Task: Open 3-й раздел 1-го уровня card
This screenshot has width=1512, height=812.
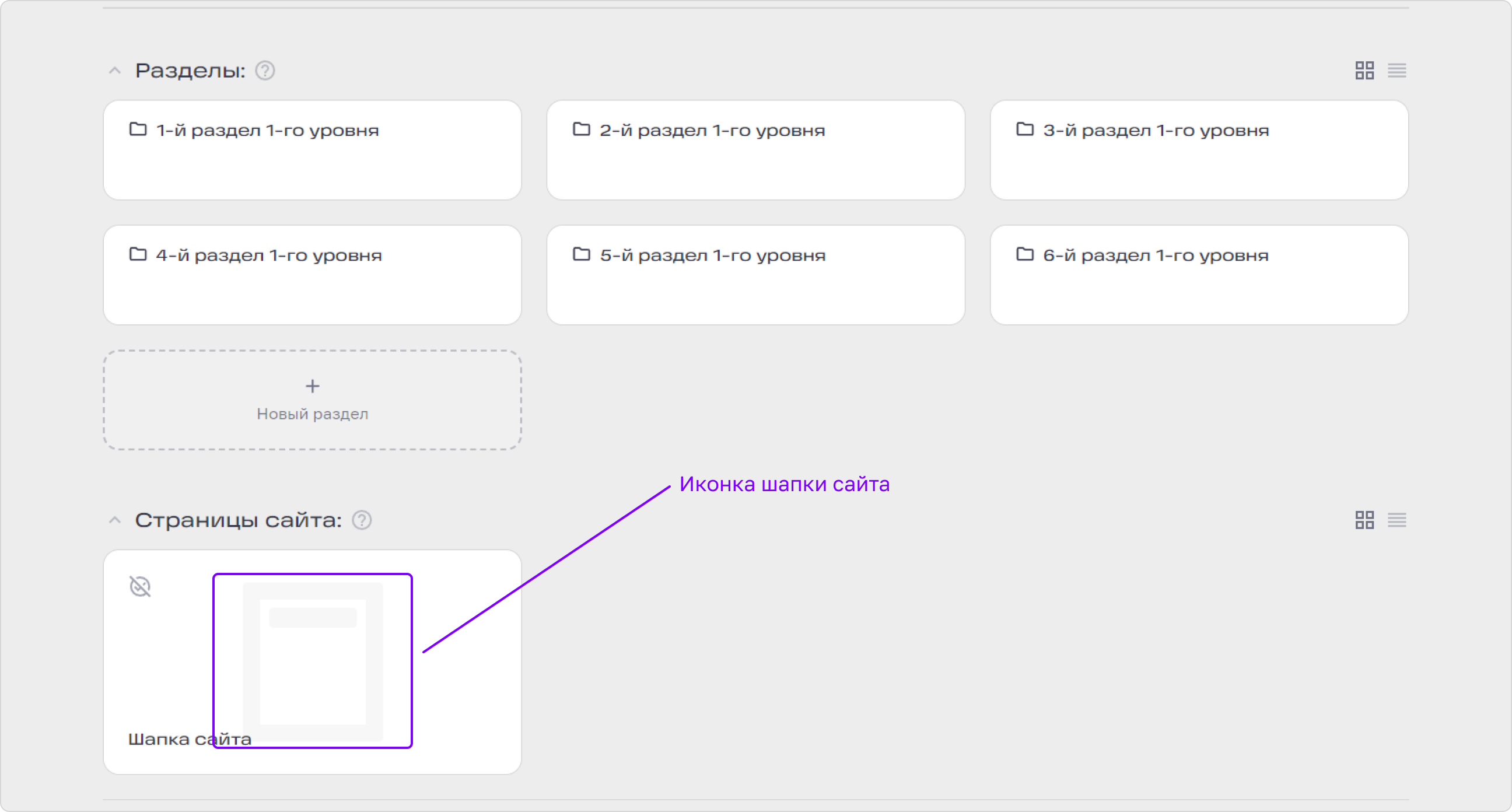Action: pyautogui.click(x=1199, y=150)
